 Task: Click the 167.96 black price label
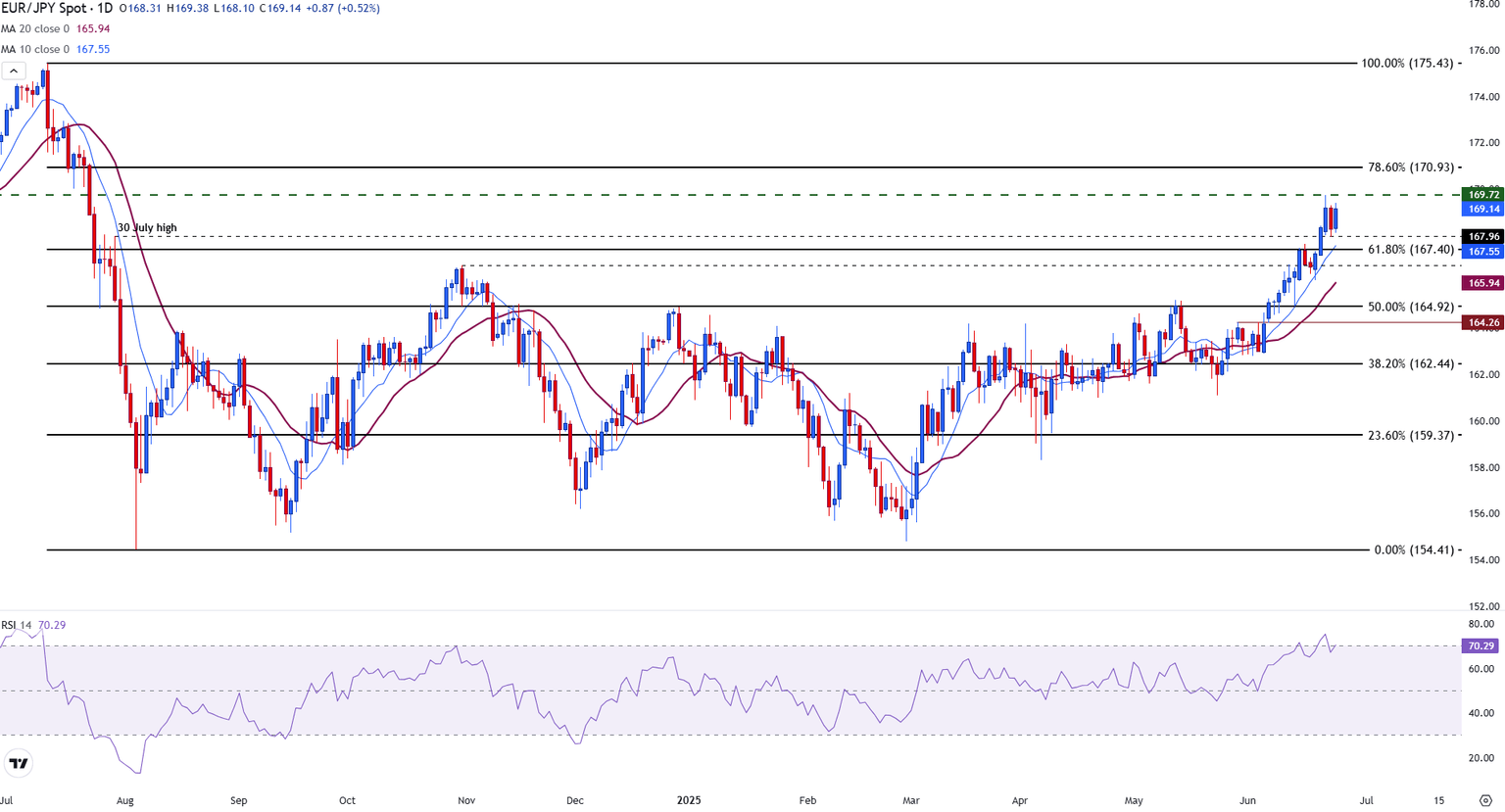click(1481, 237)
